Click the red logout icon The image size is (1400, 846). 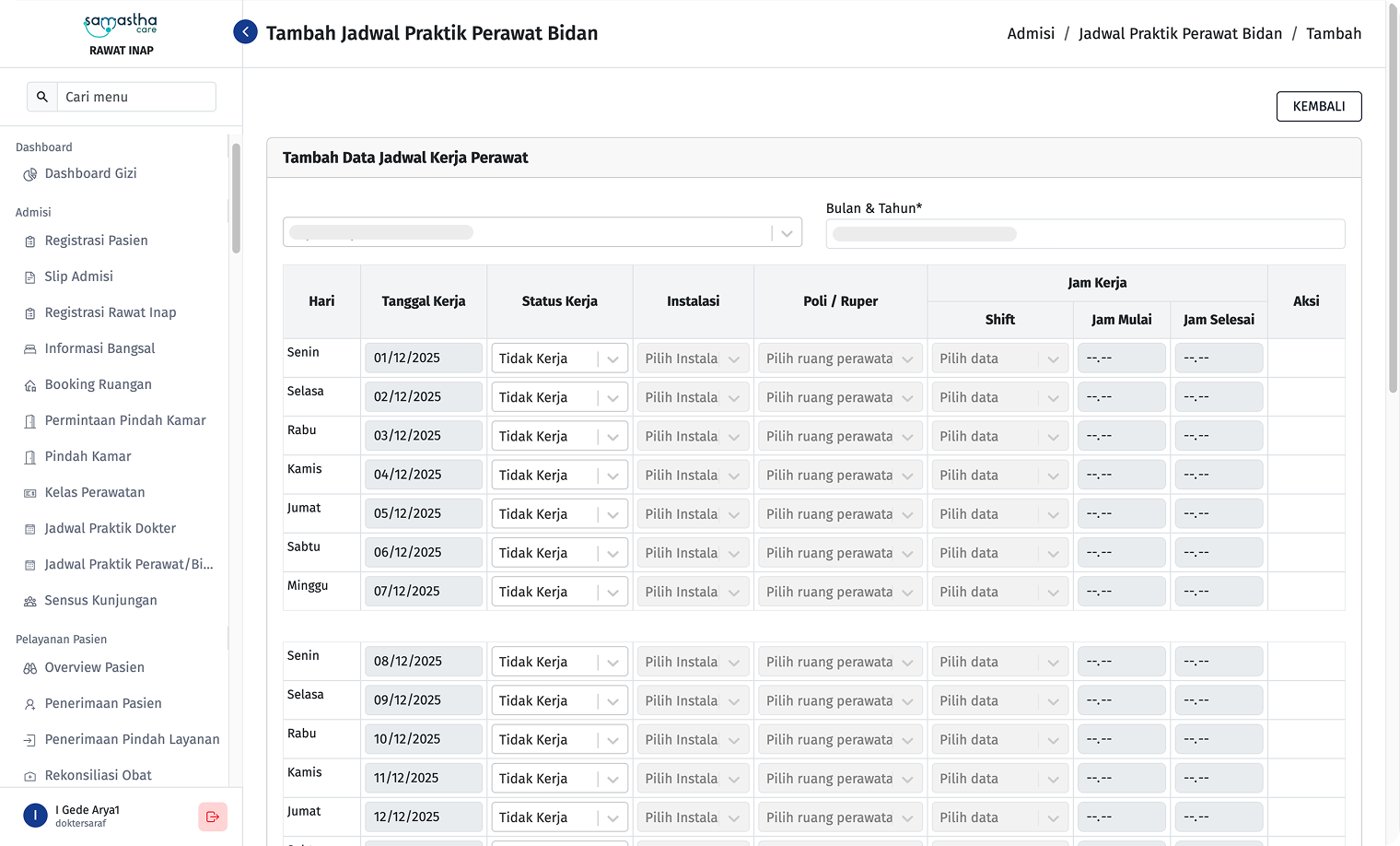click(213, 817)
